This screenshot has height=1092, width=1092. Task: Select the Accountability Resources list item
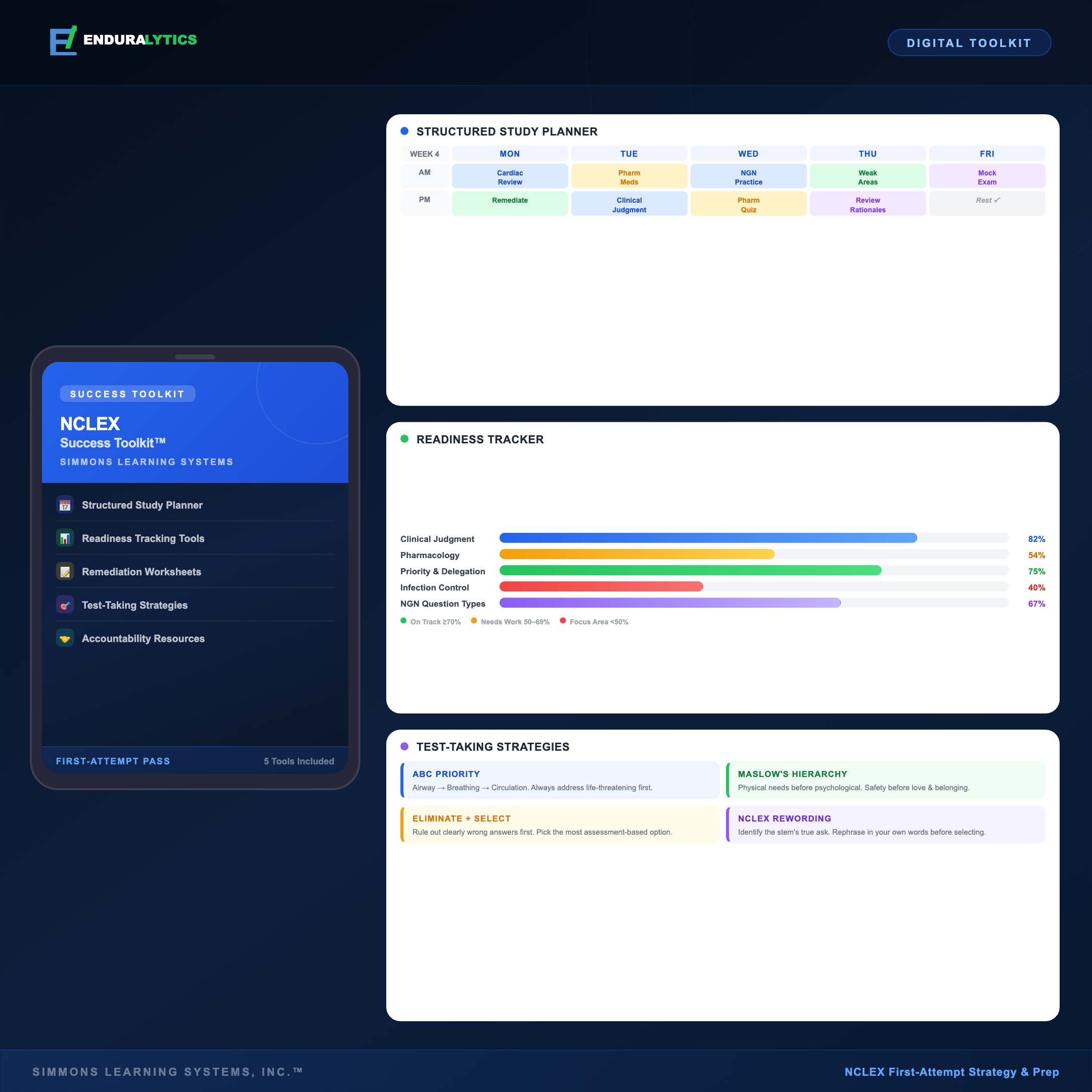point(195,638)
